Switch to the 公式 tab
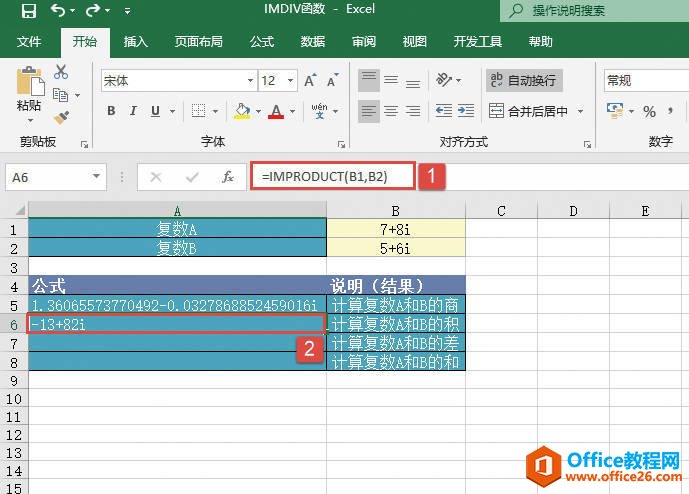 click(x=262, y=42)
